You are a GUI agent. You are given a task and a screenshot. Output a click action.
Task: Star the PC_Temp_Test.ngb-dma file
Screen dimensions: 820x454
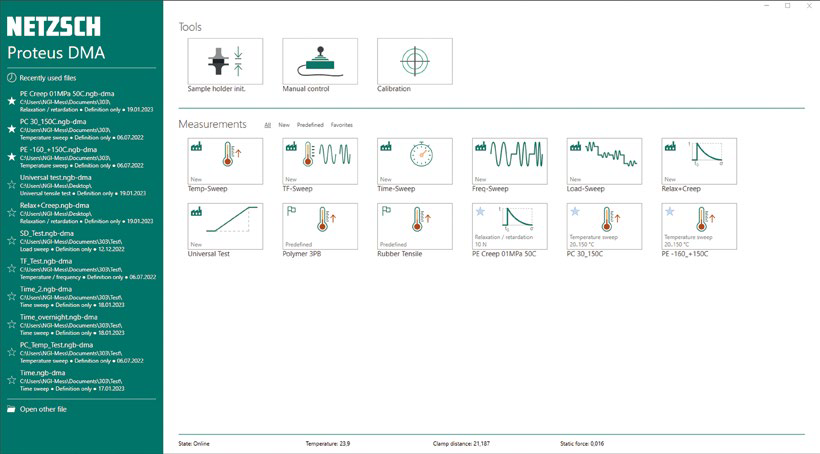click(x=12, y=352)
